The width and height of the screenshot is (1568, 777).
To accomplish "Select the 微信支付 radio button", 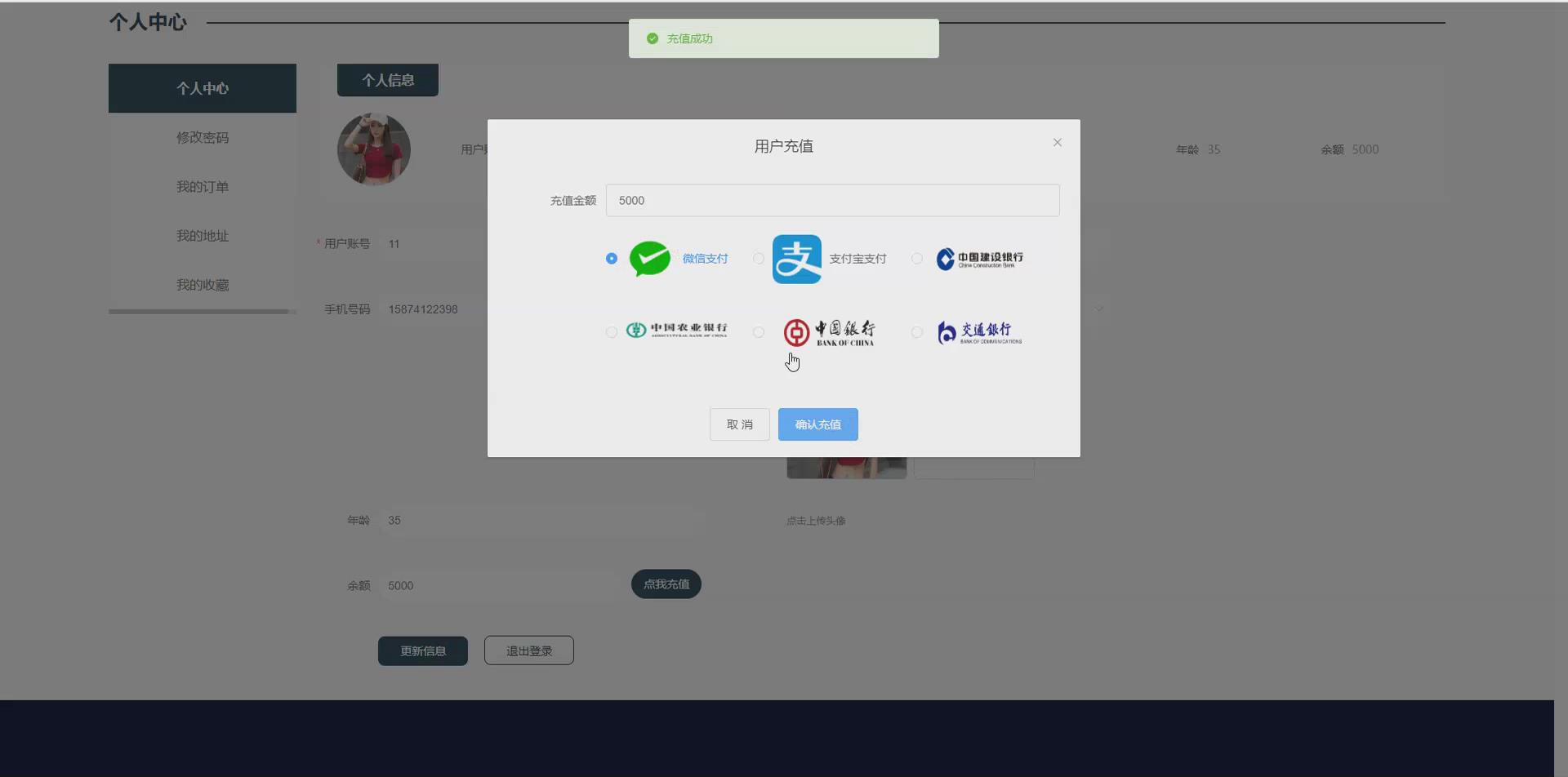I will tap(612, 259).
